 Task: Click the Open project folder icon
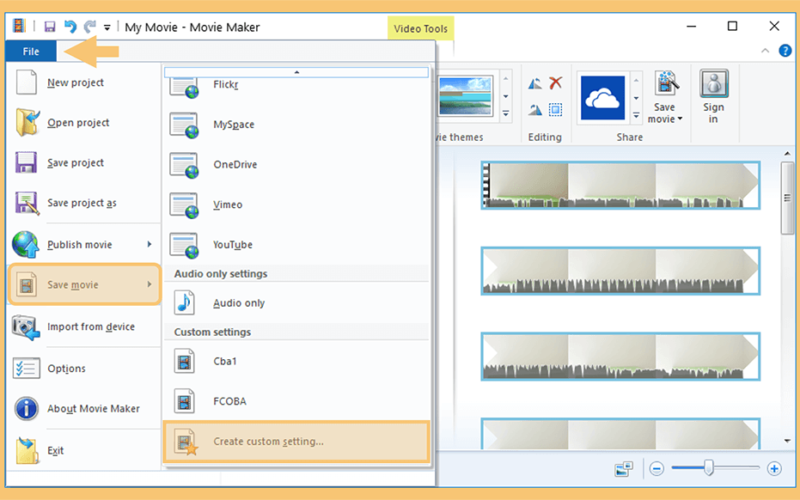click(27, 122)
